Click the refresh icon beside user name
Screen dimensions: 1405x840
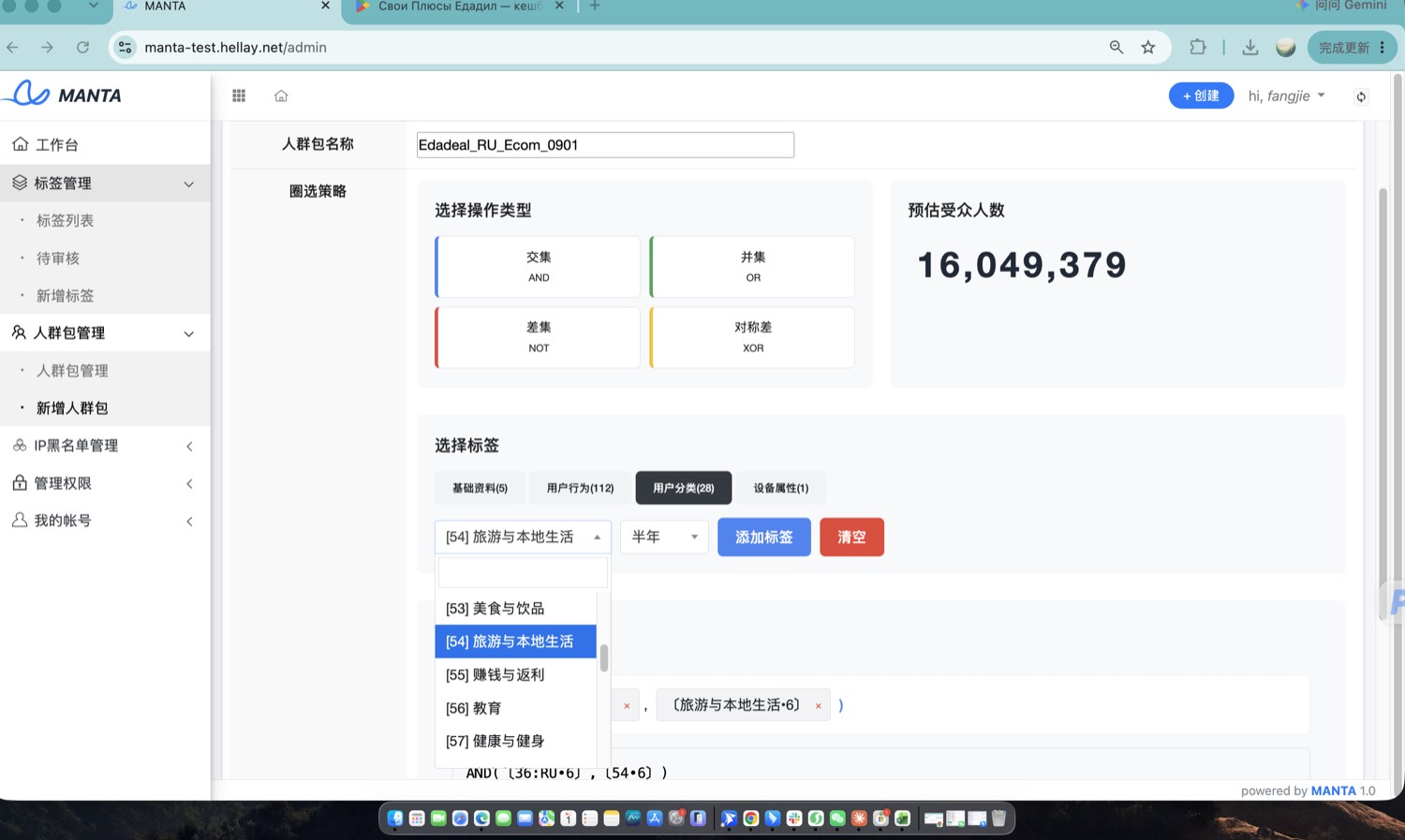tap(1361, 96)
